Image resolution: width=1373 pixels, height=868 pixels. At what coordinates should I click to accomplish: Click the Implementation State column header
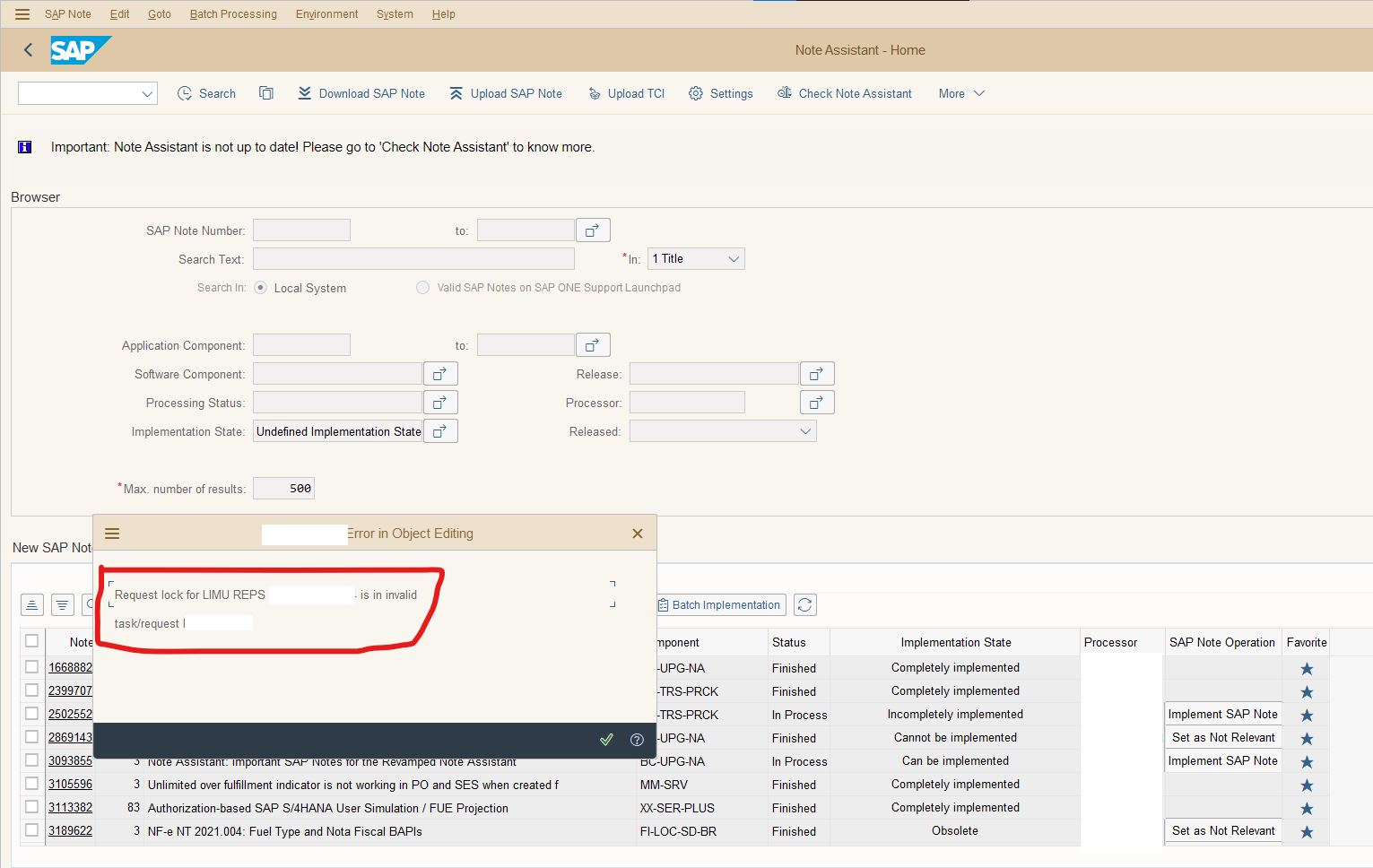[x=955, y=642]
